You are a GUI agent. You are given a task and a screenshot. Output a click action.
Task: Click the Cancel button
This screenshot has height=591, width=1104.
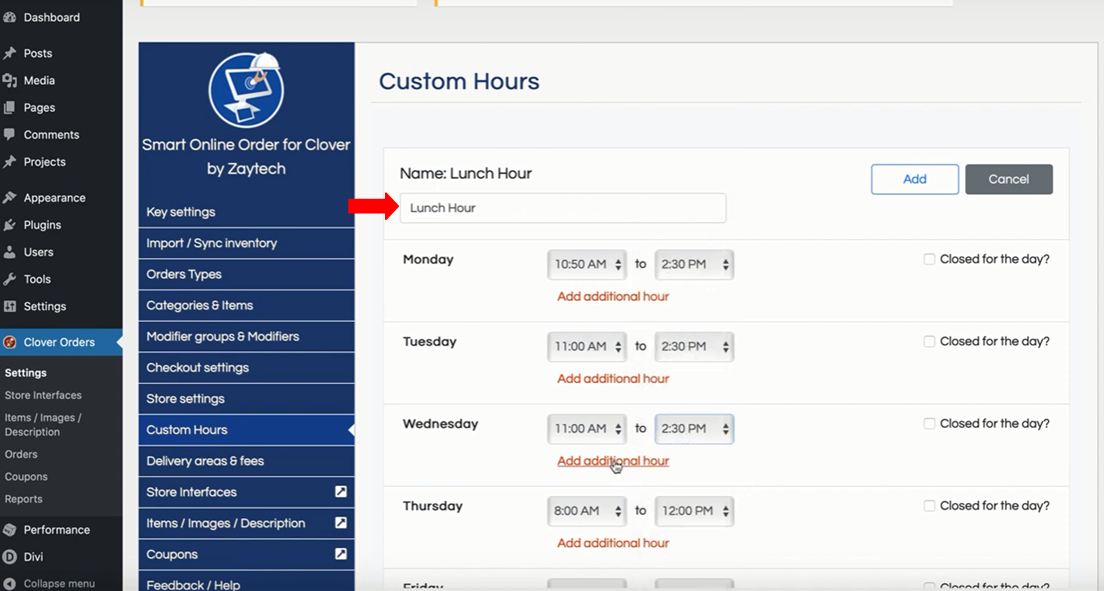tap(1009, 180)
